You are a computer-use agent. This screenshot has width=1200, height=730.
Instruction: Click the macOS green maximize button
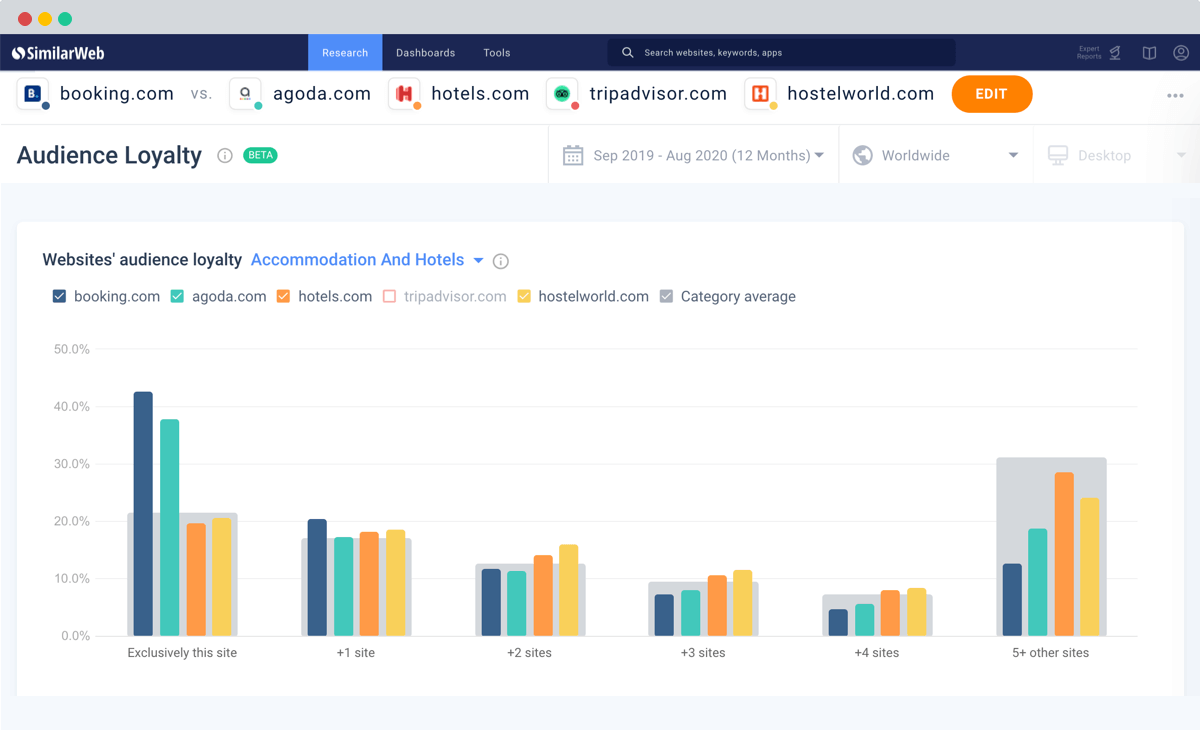click(65, 19)
